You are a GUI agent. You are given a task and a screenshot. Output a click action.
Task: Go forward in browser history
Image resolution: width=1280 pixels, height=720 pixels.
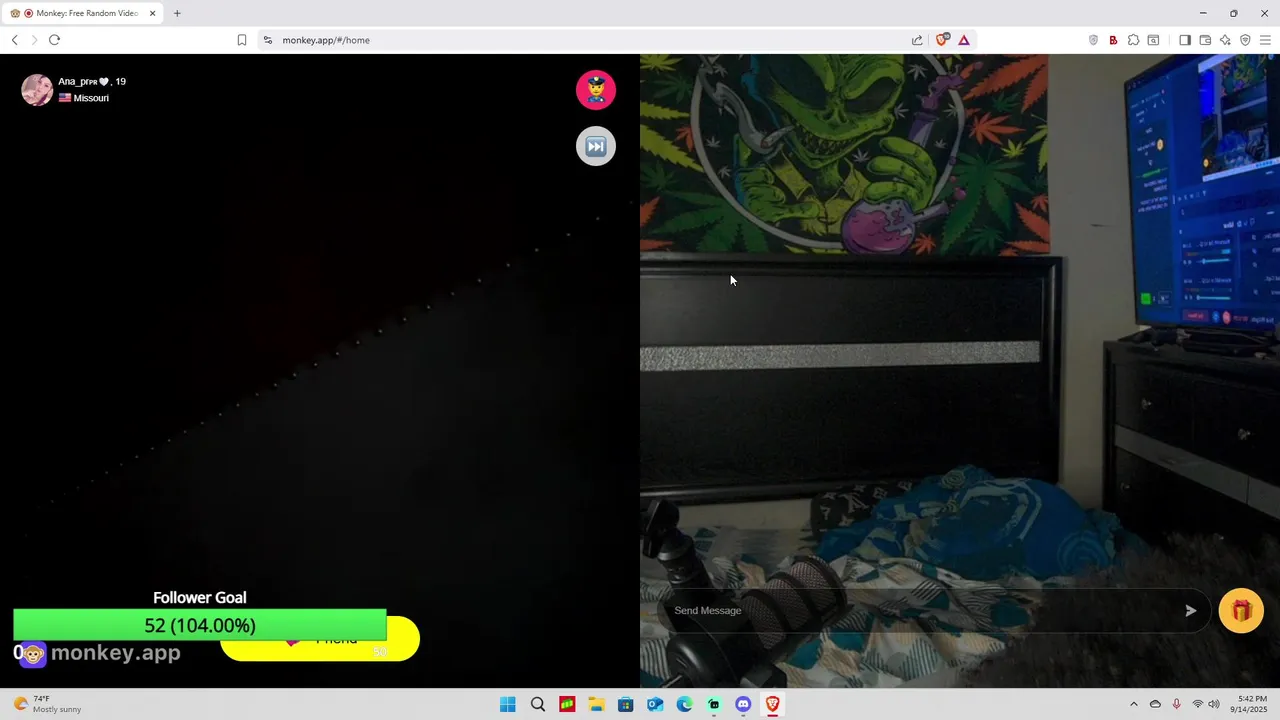pos(34,40)
